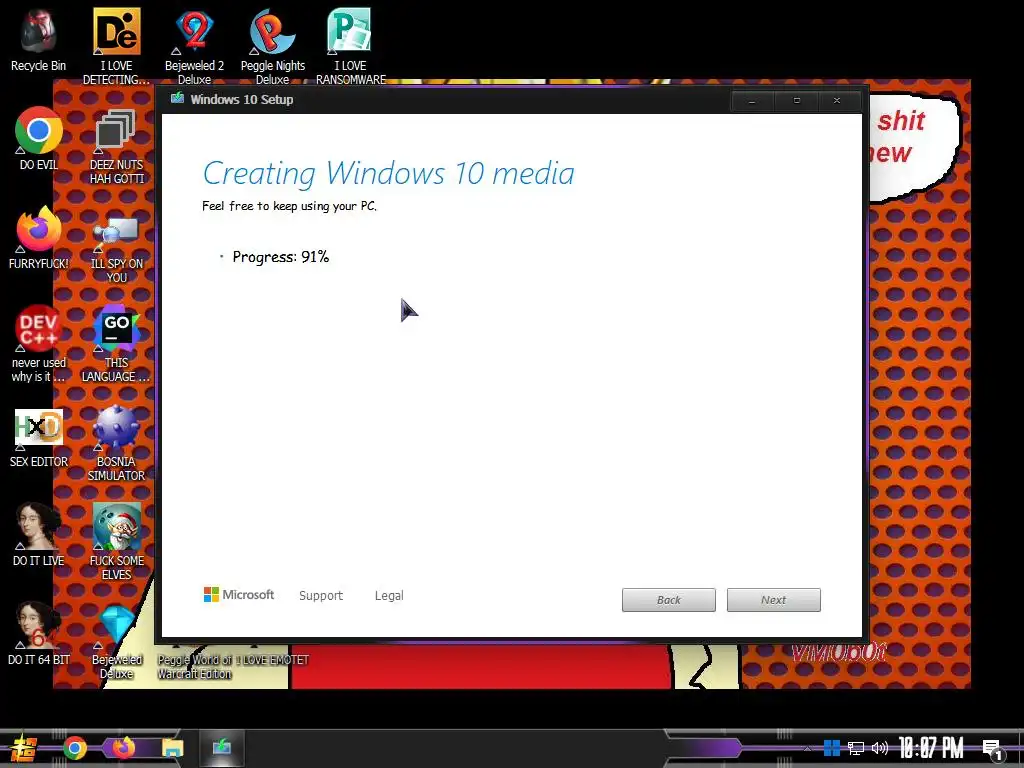Launch the Peggle Nights Deluxe shortcut
The width and height of the screenshot is (1024, 768).
point(272,44)
